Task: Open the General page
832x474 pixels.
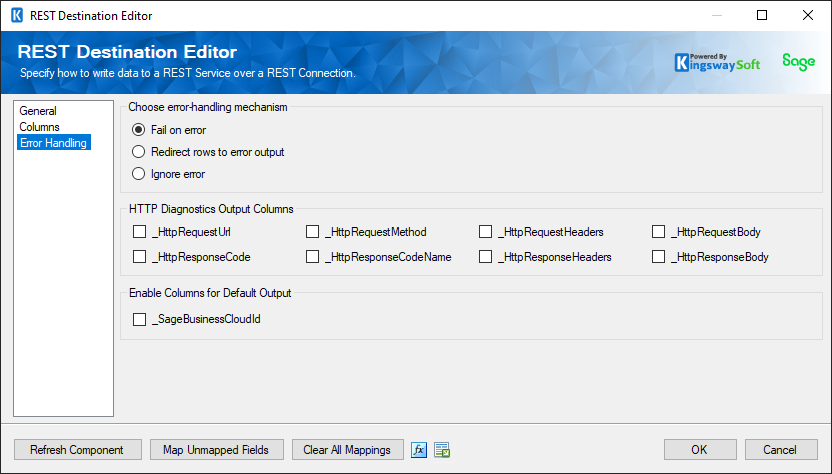Action: [x=38, y=111]
